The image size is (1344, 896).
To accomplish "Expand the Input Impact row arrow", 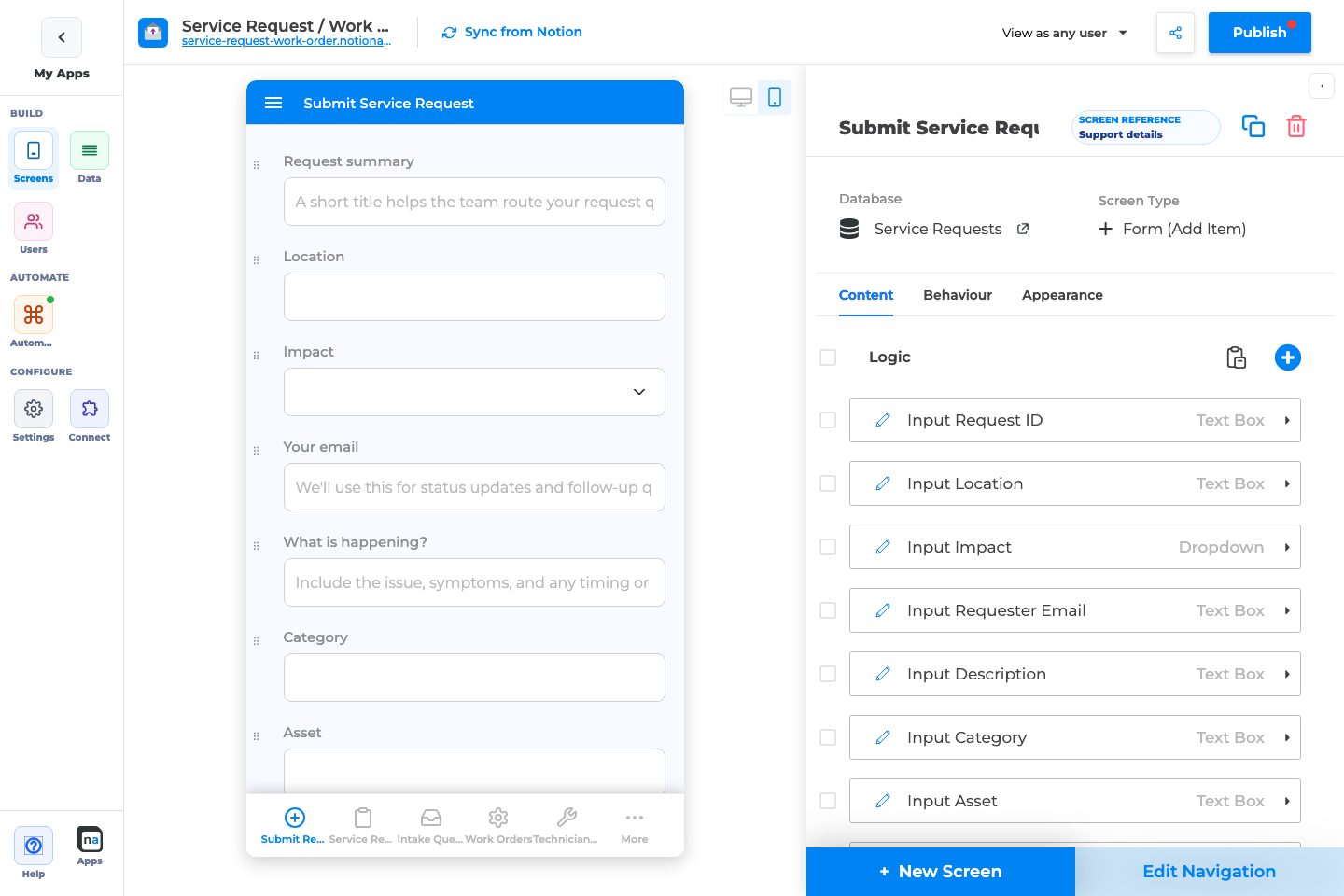I will 1287,548.
